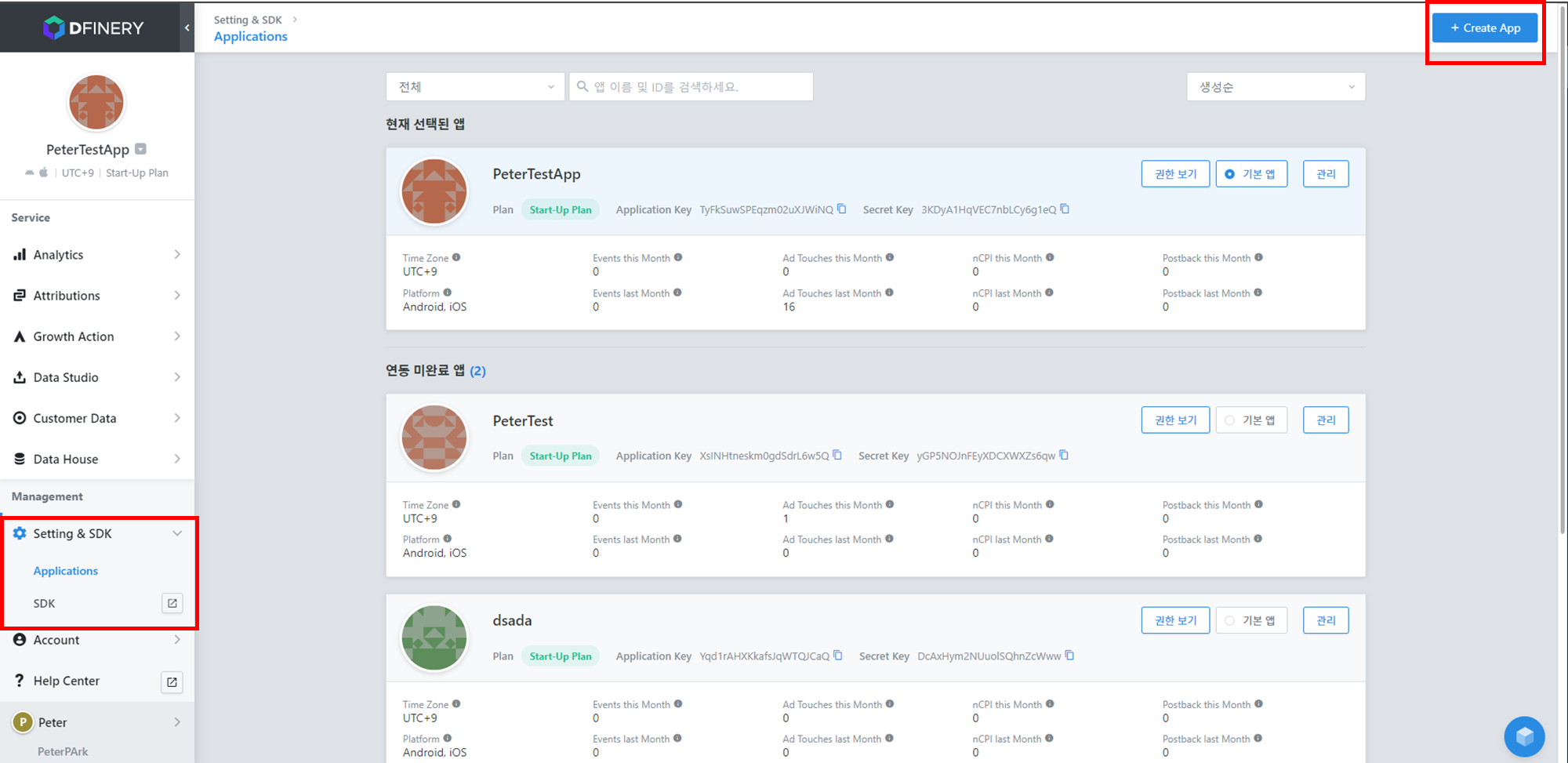
Task: Click the Create App button
Action: point(1485,27)
